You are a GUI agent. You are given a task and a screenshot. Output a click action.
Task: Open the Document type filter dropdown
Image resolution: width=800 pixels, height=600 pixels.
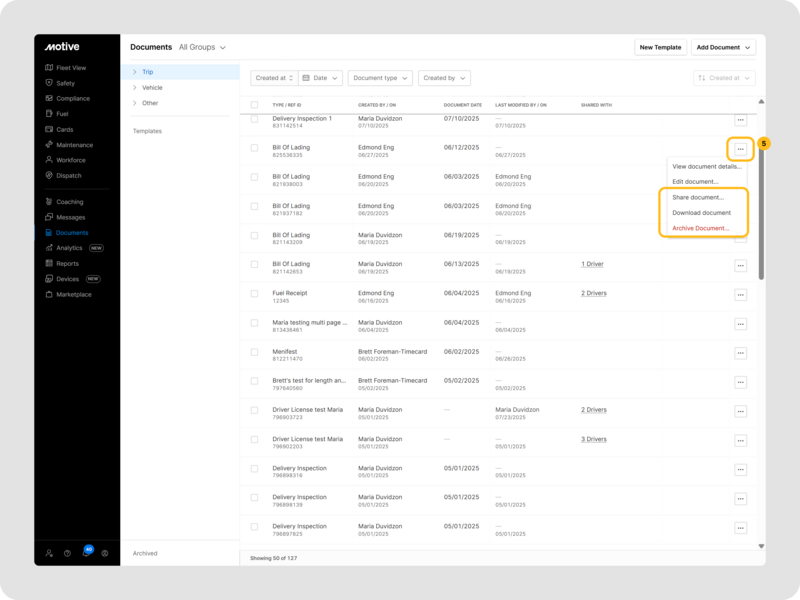click(380, 78)
